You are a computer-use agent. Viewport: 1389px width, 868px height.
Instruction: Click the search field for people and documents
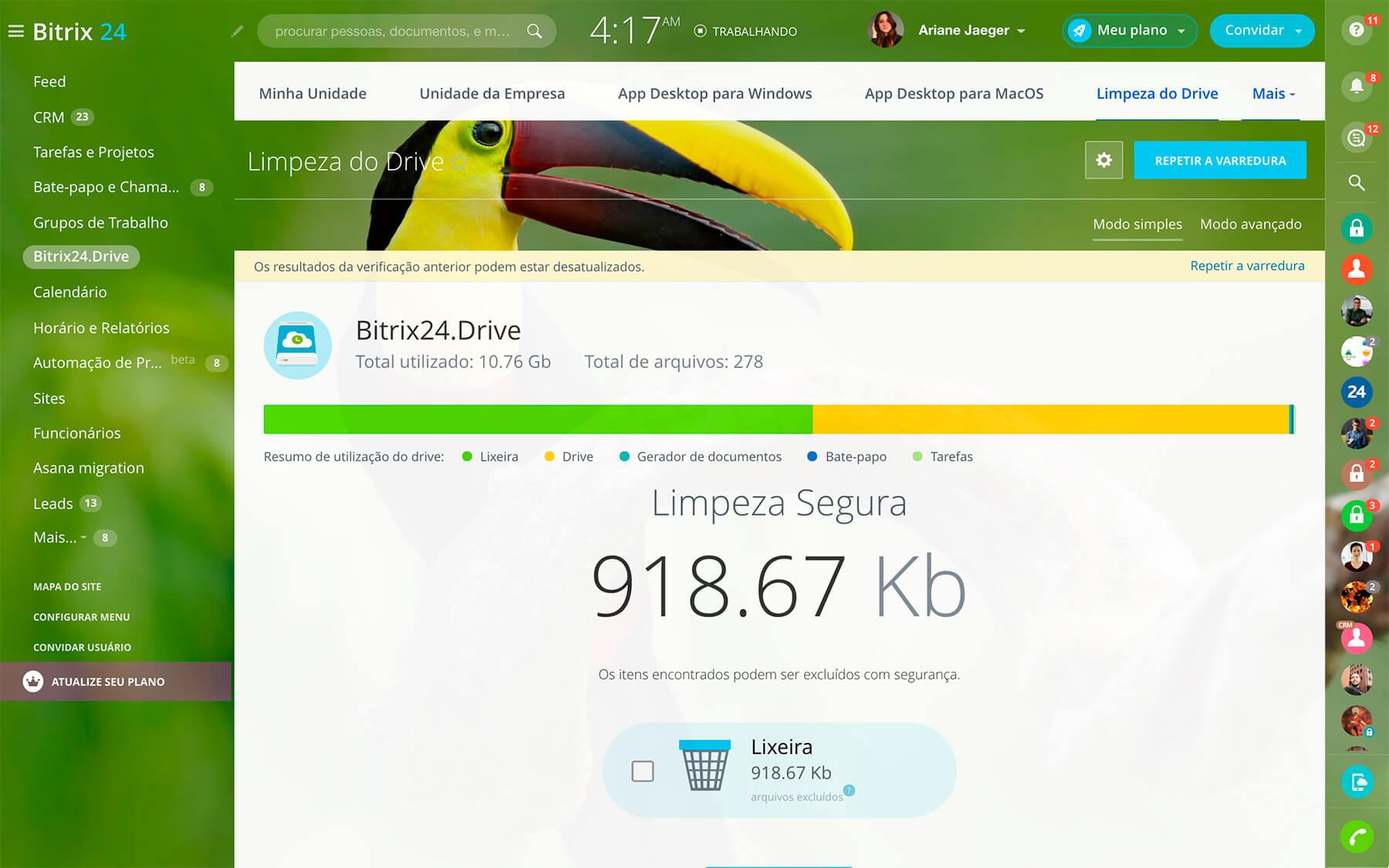[x=392, y=32]
